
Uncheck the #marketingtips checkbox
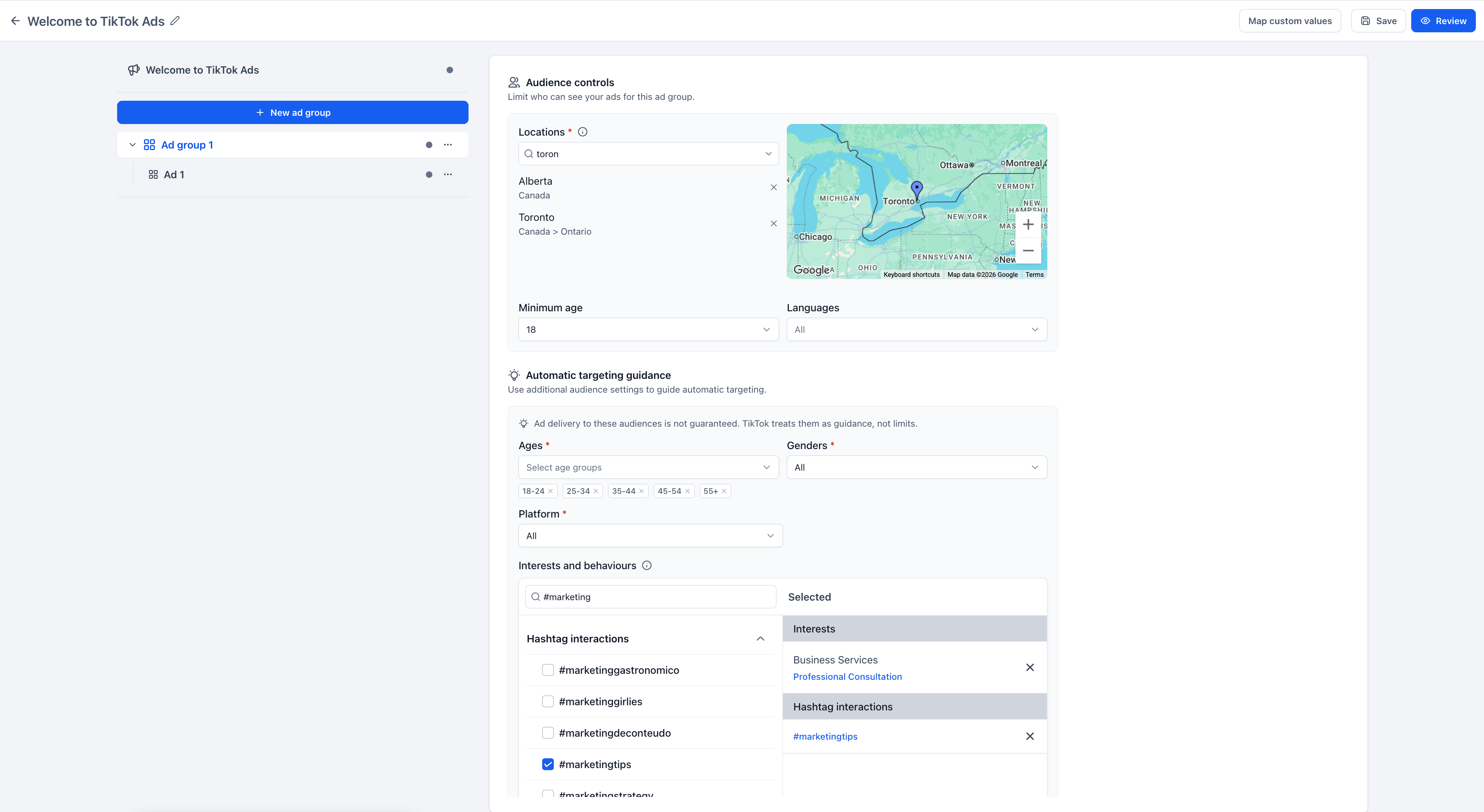548,764
